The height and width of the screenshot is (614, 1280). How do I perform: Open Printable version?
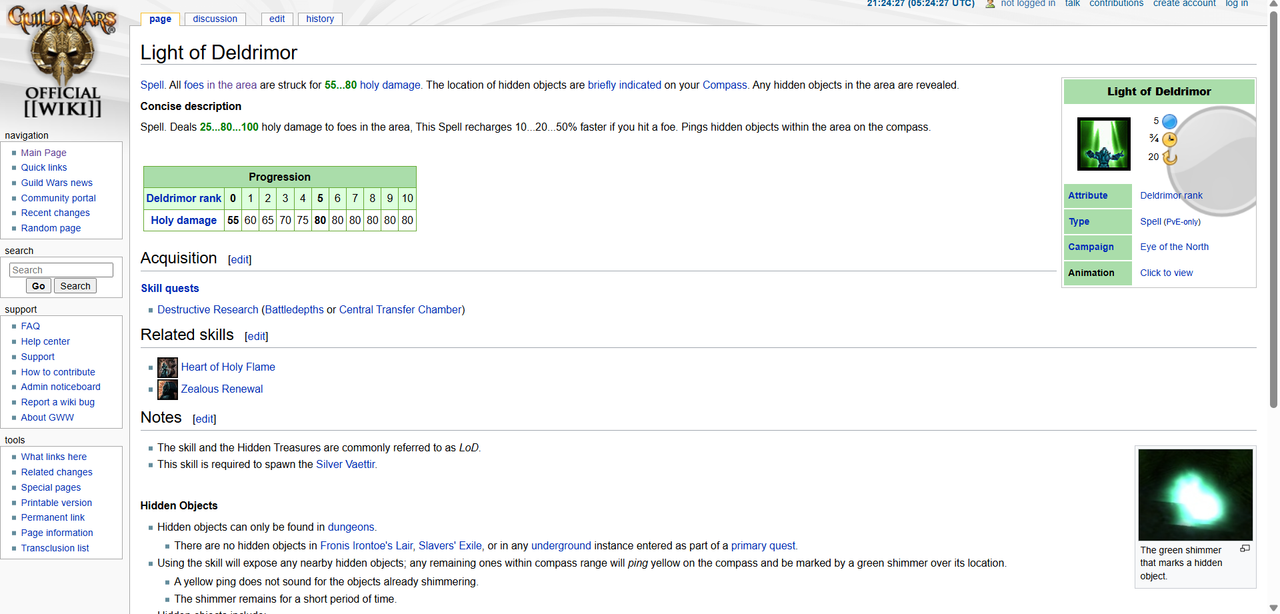pos(57,503)
